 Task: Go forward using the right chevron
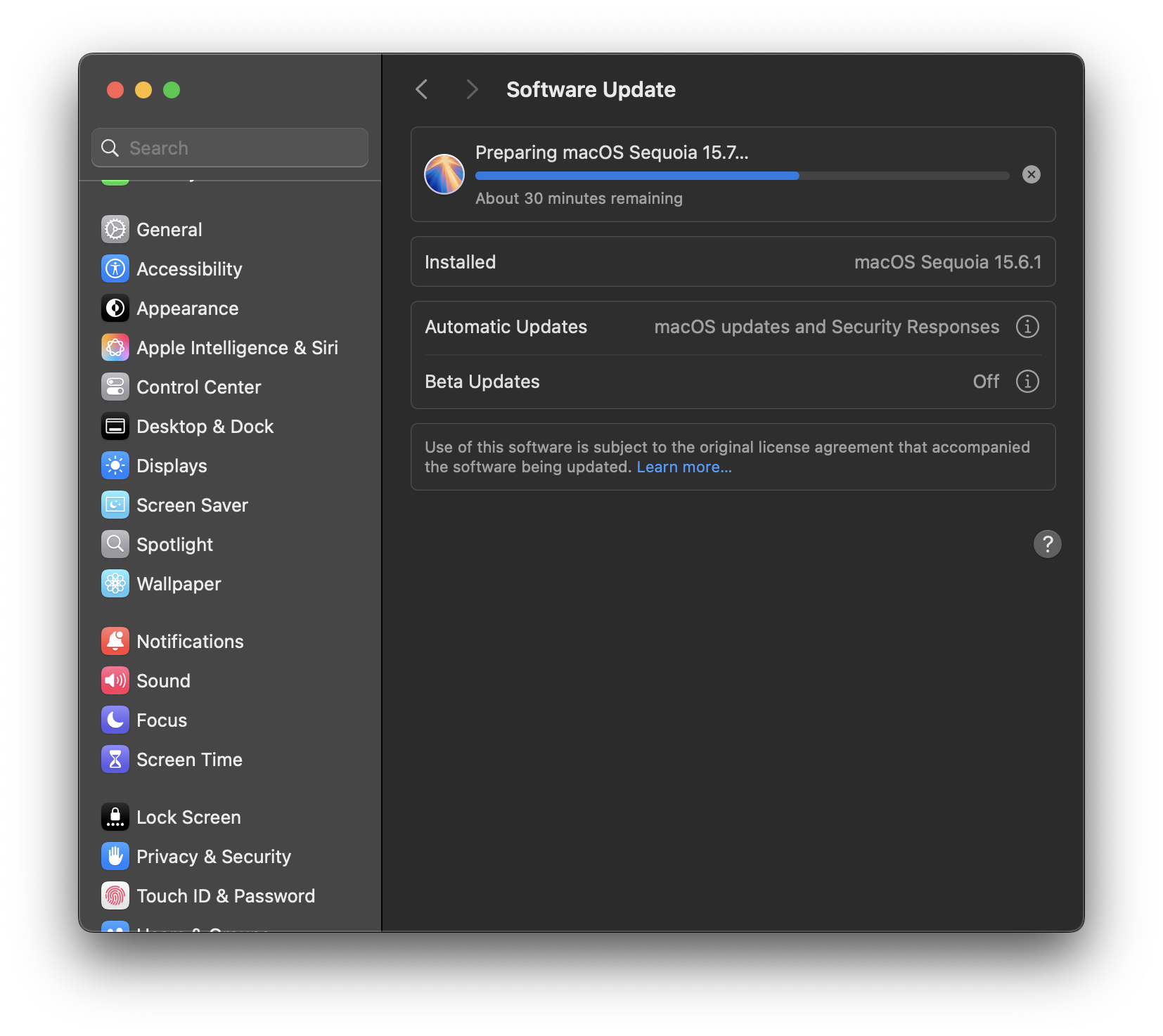coord(472,90)
